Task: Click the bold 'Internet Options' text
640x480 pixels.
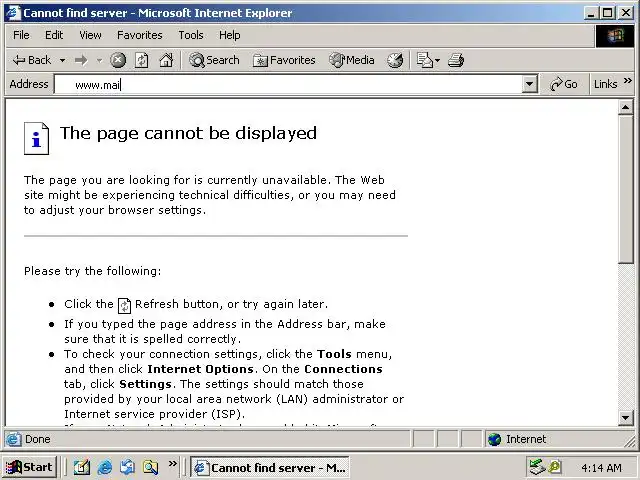Action: point(200,369)
